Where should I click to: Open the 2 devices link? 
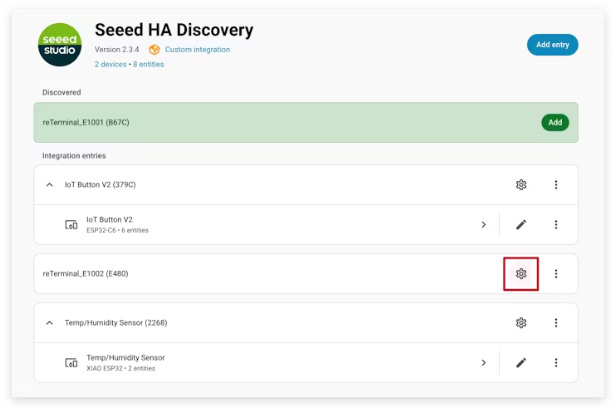(111, 64)
